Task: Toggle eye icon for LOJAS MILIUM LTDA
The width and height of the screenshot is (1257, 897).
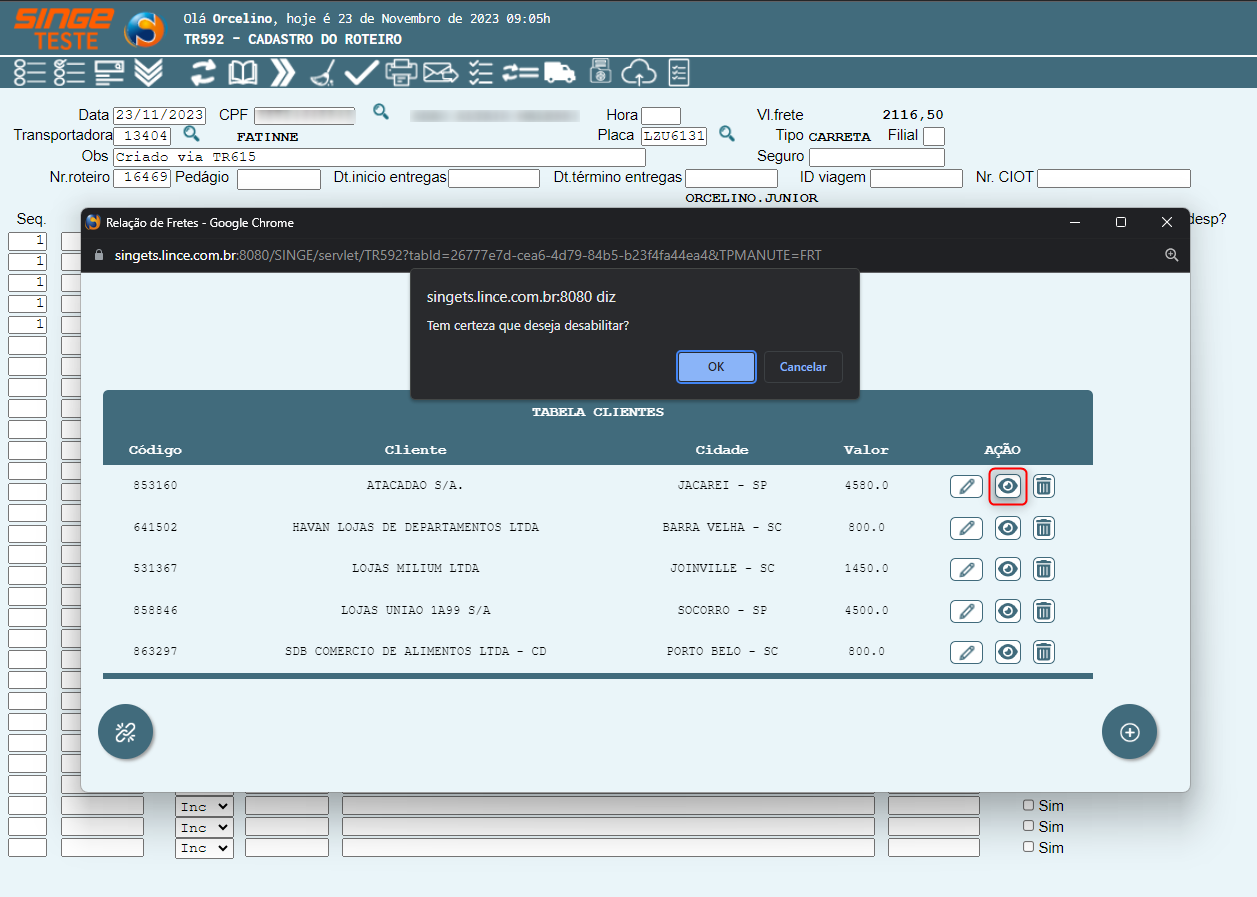Action: point(1008,569)
